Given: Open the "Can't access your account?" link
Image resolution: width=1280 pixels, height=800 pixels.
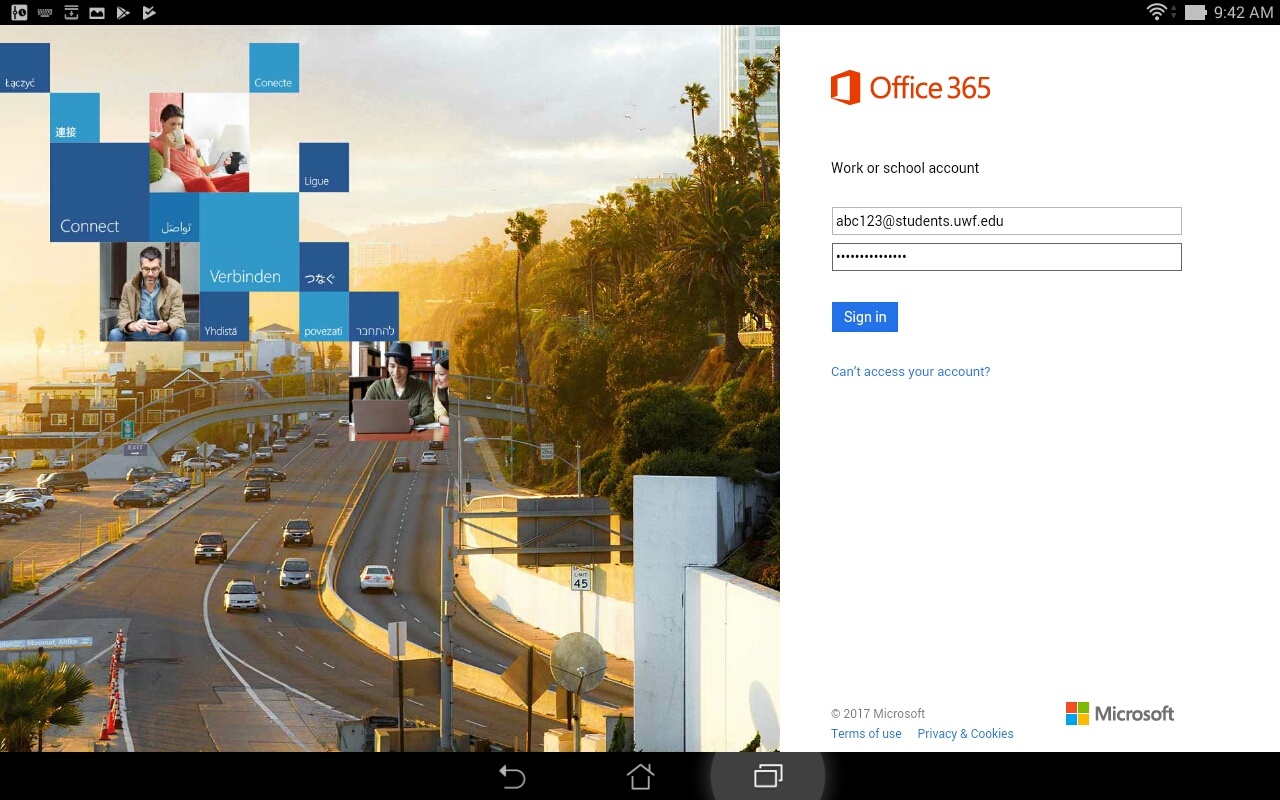Looking at the screenshot, I should pos(910,372).
